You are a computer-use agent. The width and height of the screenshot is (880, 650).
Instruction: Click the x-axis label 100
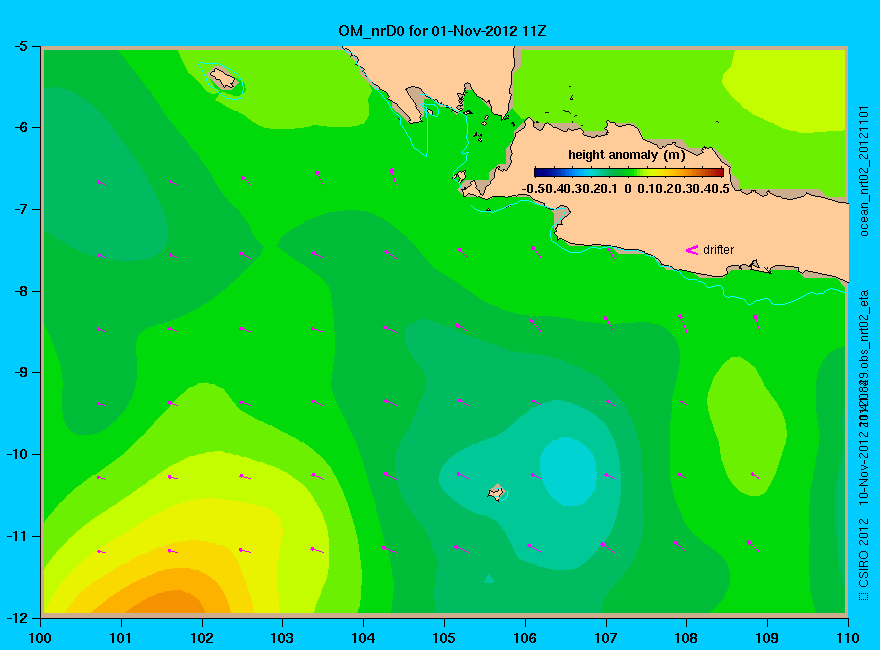click(x=40, y=638)
